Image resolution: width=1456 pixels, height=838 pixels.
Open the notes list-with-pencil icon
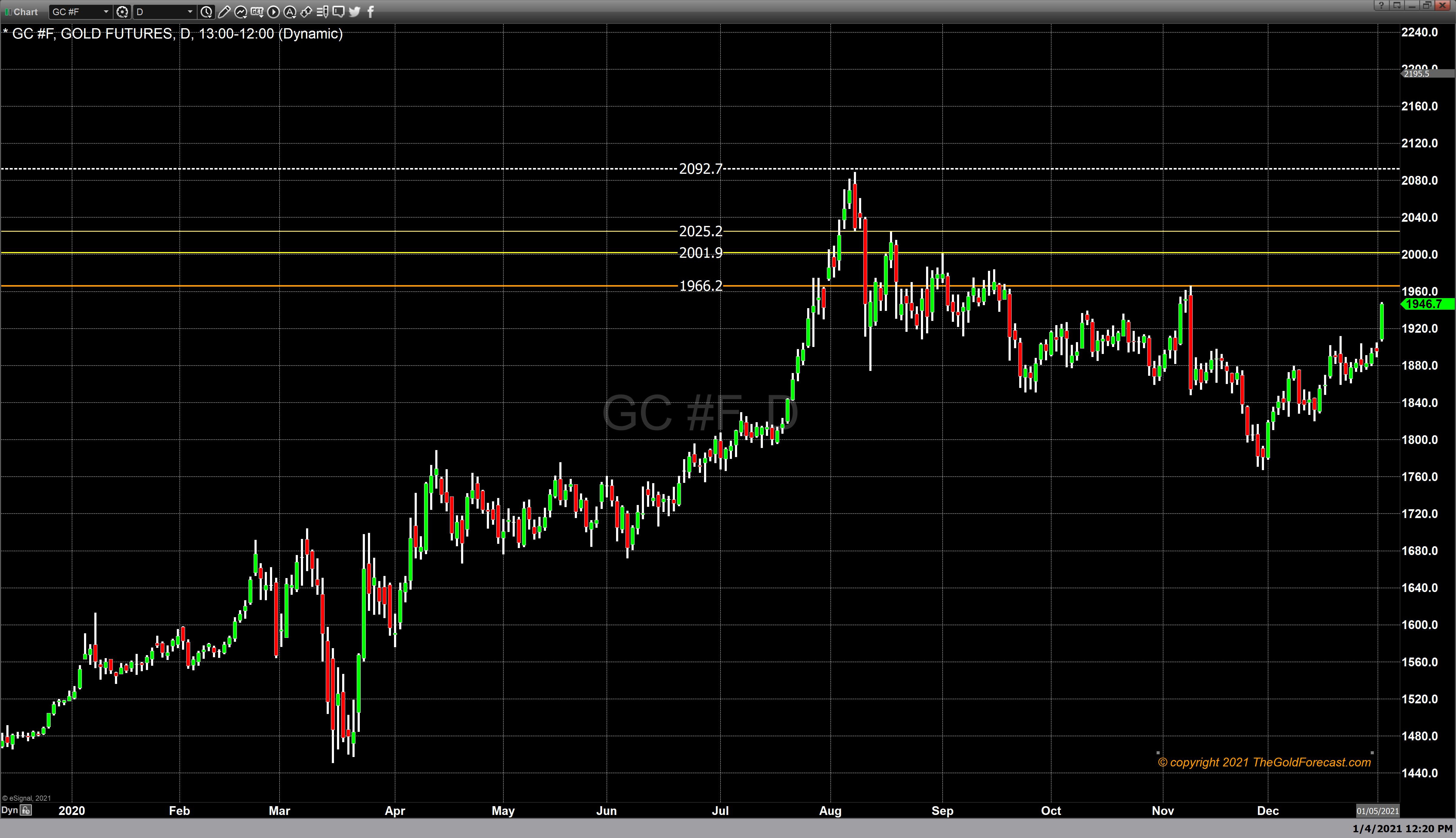[322, 12]
